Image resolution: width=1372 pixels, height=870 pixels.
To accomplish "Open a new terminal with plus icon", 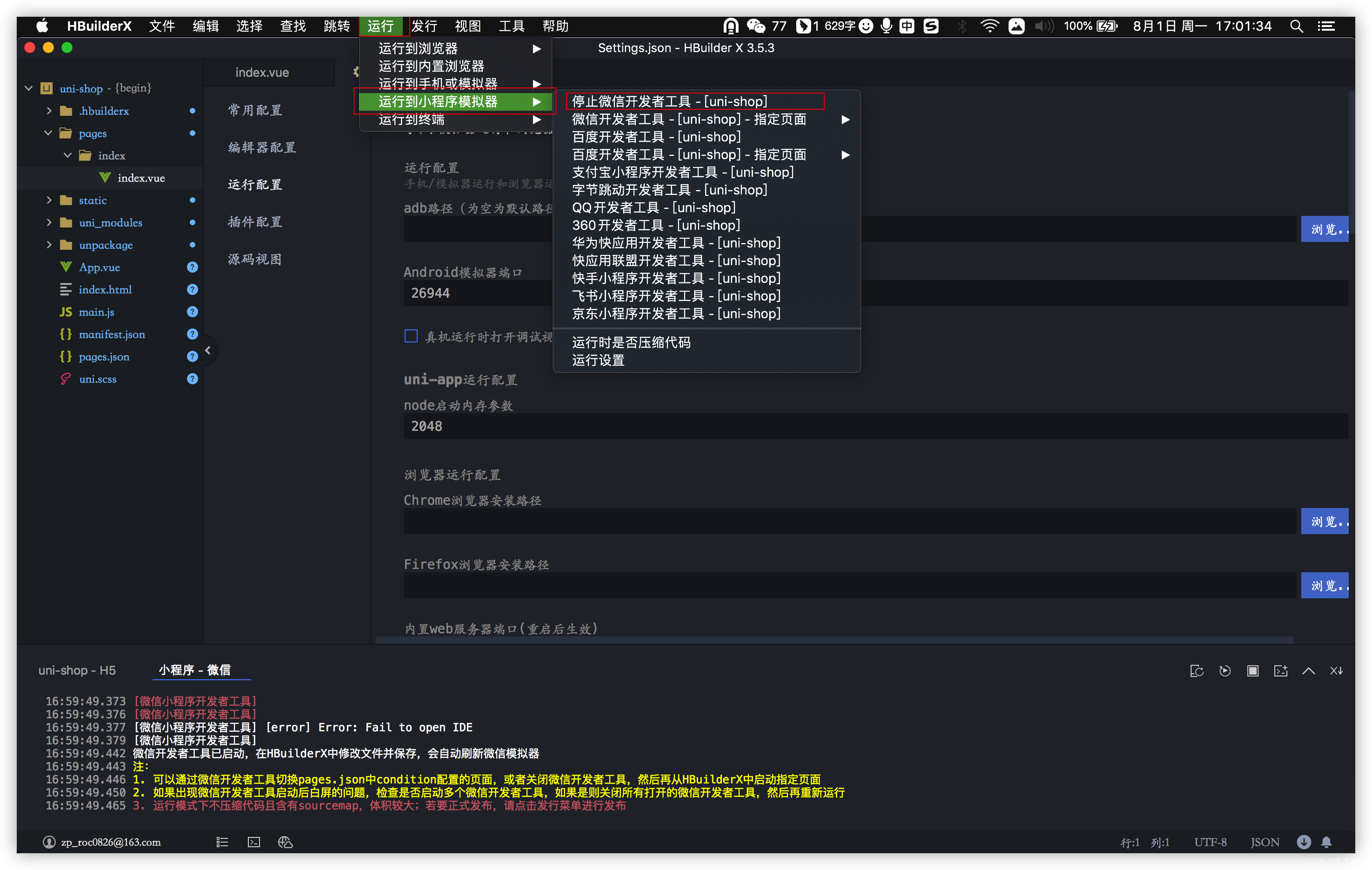I will point(1280,670).
